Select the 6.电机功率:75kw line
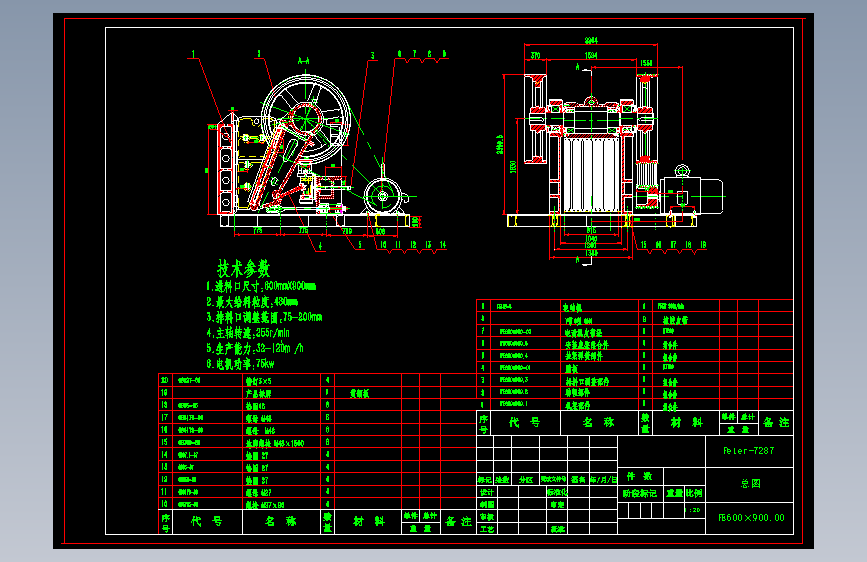This screenshot has width=867, height=562. pos(241,364)
